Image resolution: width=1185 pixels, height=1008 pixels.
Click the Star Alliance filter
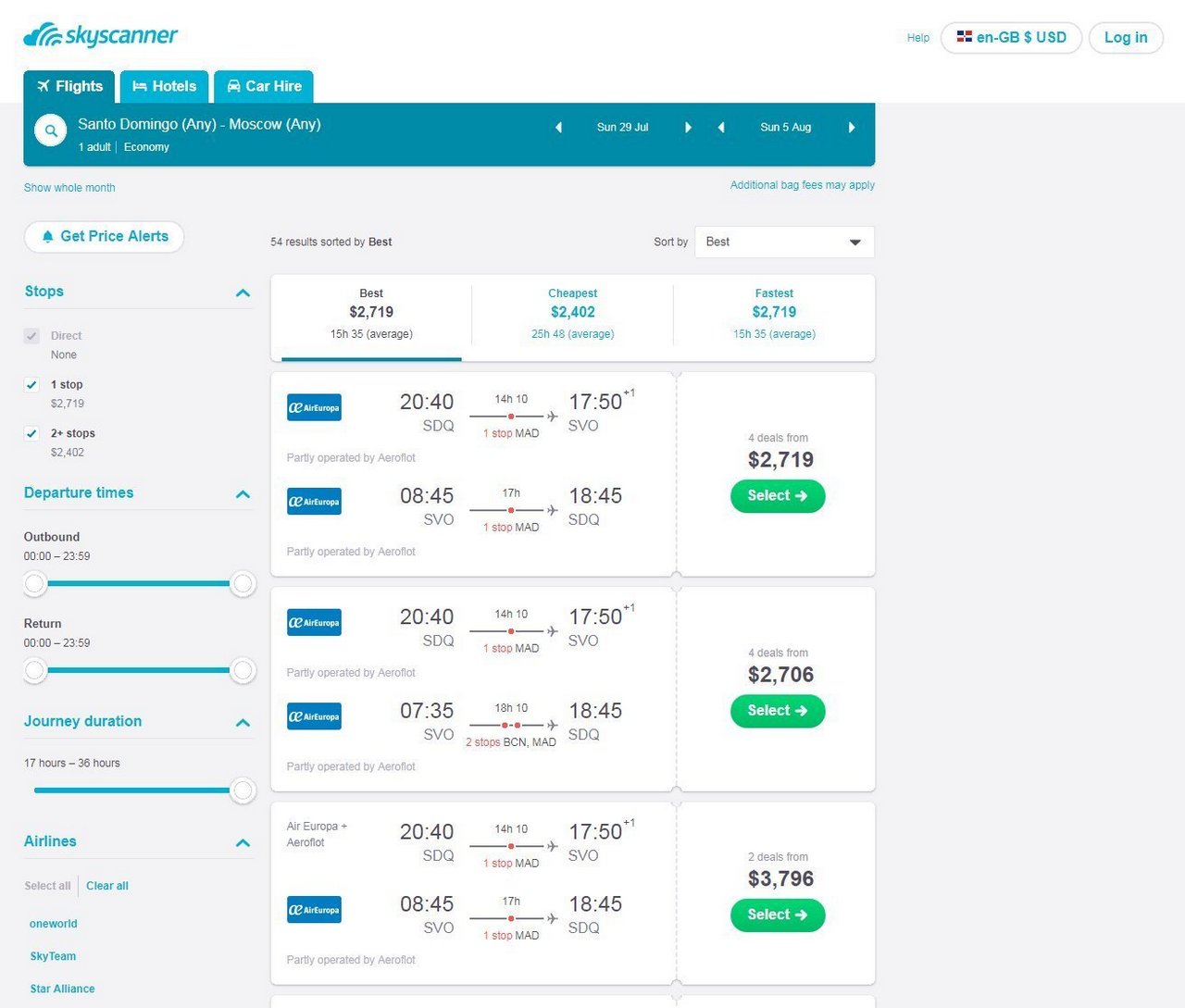pyautogui.click(x=62, y=989)
